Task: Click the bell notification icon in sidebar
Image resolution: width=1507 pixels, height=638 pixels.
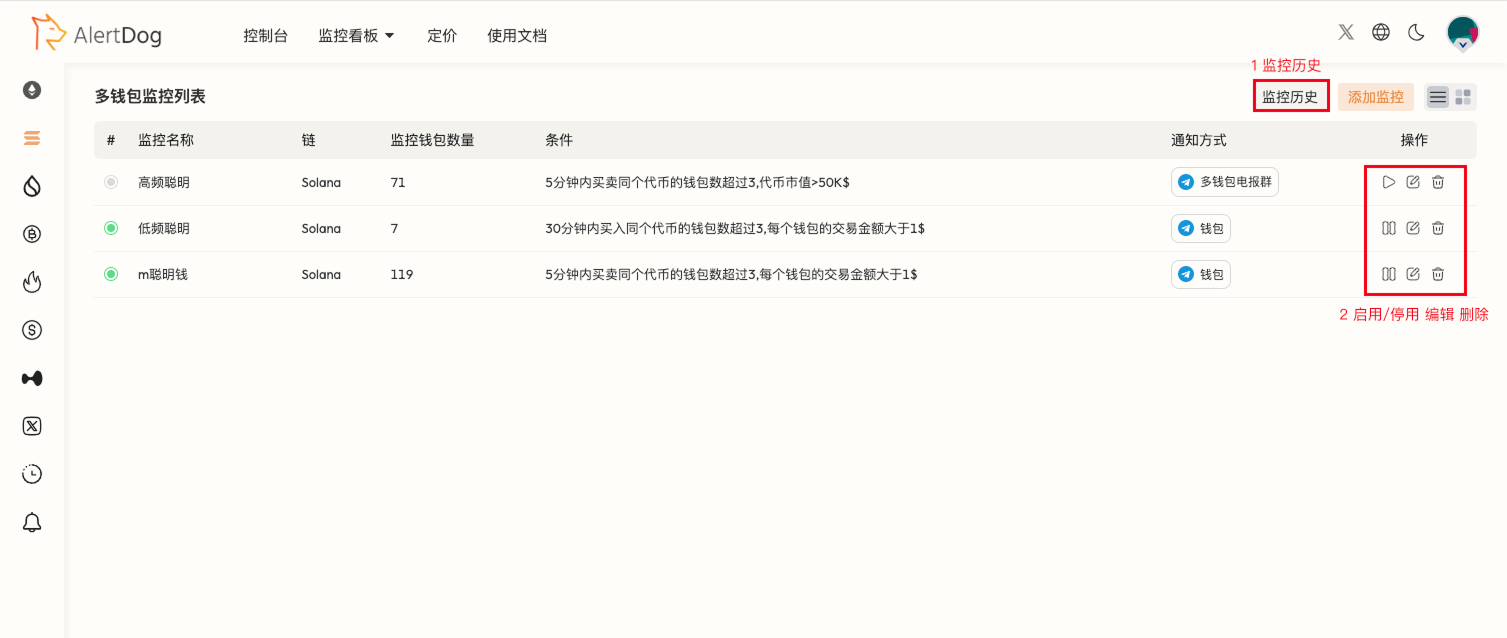Action: tap(31, 522)
